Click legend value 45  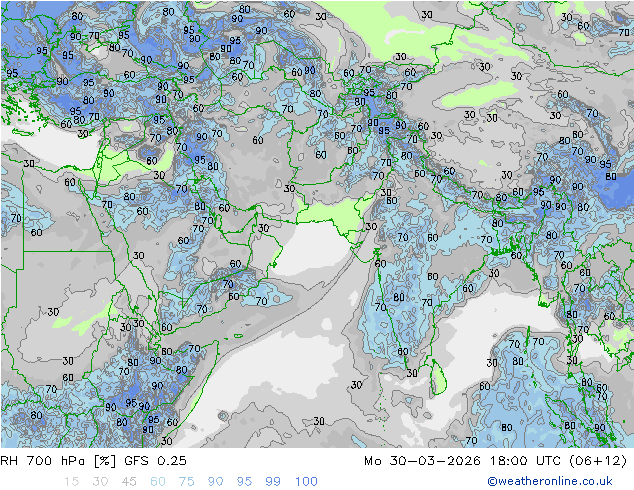[129, 481]
